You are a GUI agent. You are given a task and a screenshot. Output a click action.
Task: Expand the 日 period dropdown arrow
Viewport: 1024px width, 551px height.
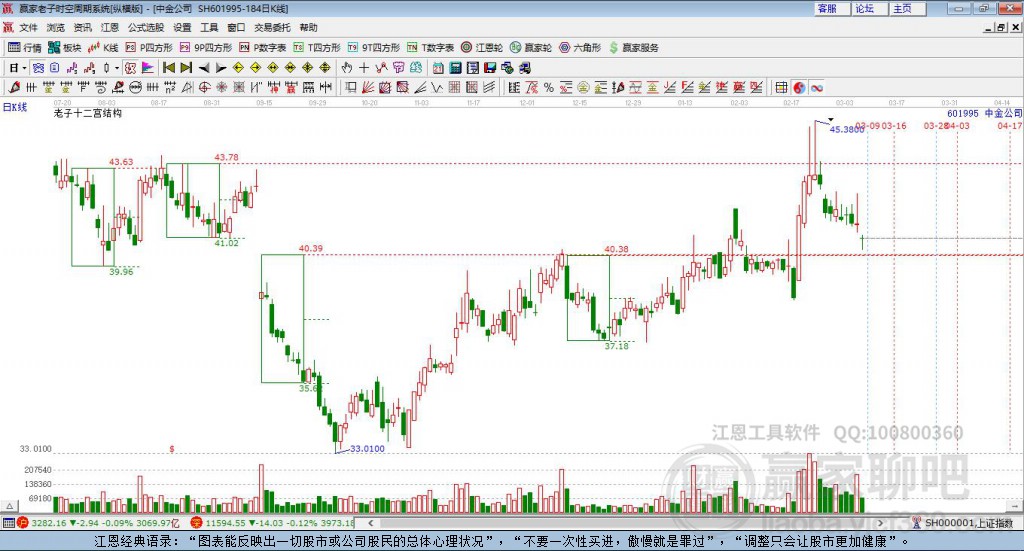point(24,68)
